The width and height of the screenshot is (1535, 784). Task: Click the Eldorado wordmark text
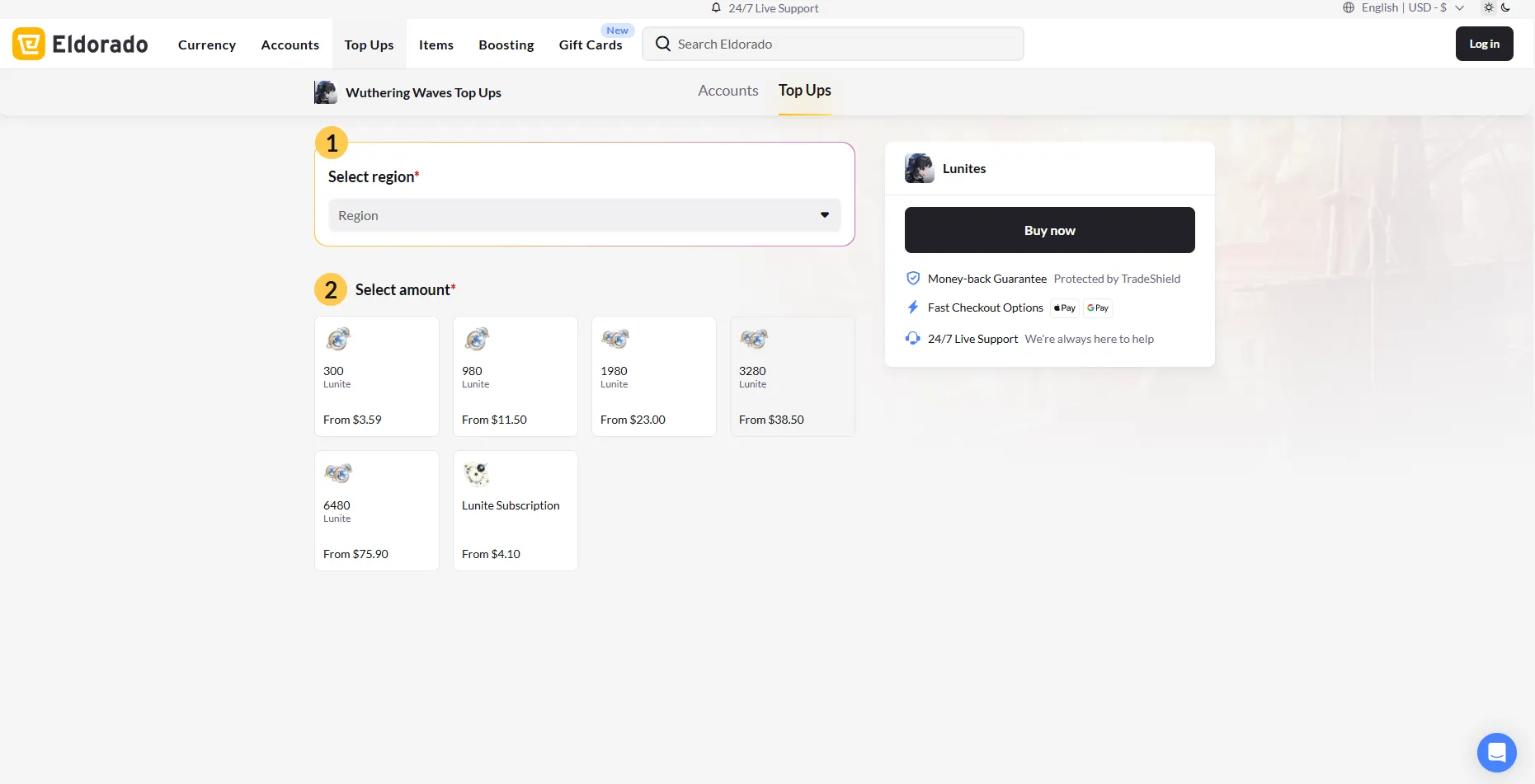(x=100, y=44)
